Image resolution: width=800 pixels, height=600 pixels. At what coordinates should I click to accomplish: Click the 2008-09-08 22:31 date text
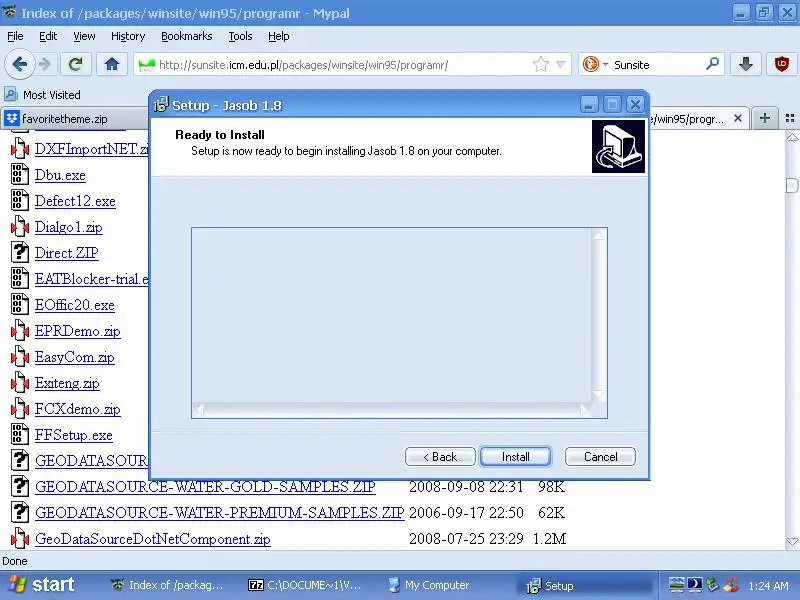pos(466,487)
